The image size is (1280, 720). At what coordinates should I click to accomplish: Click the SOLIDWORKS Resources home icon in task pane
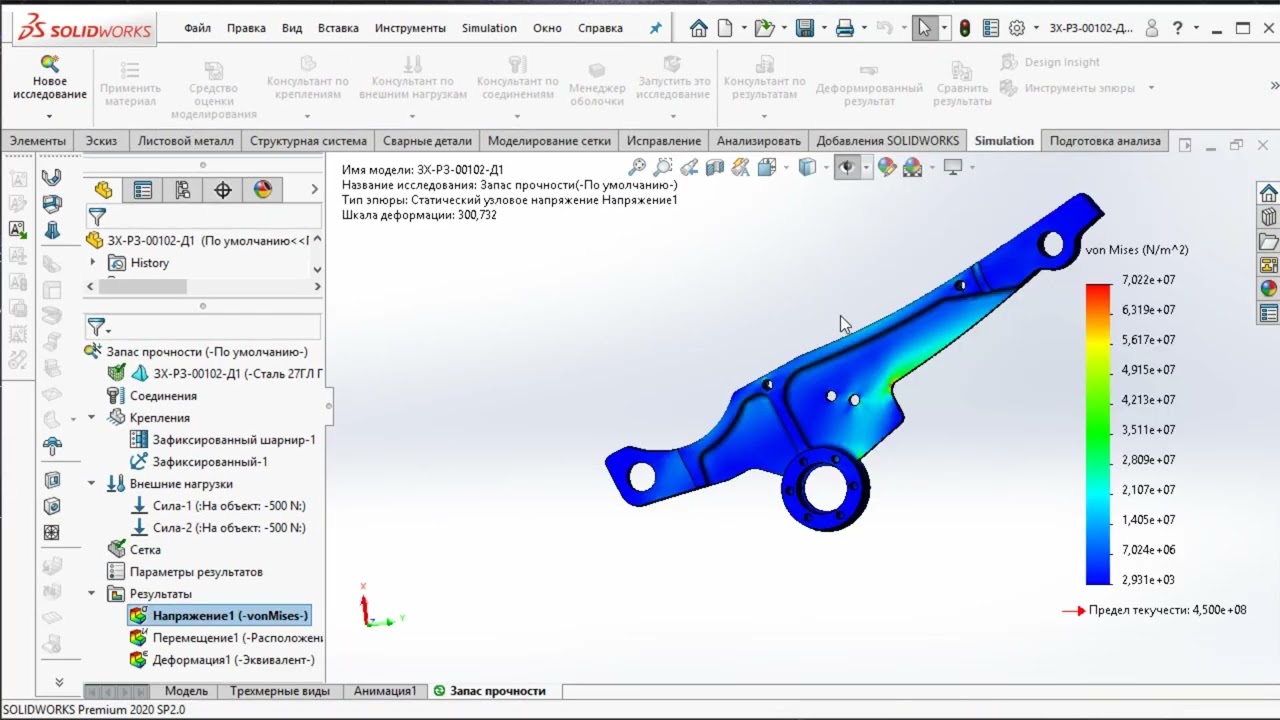[x=1268, y=193]
